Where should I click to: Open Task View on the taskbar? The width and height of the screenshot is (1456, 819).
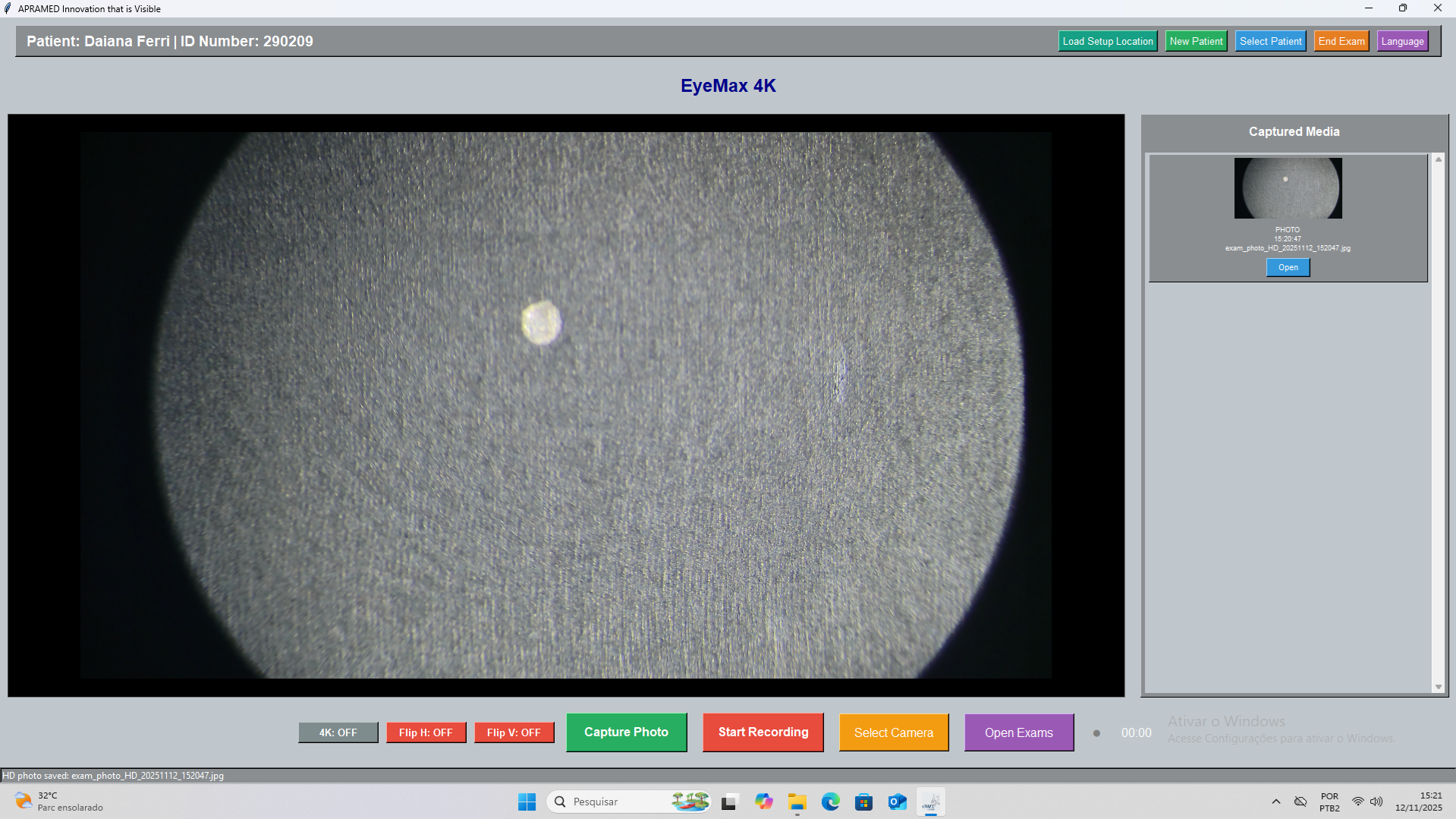pos(729,802)
